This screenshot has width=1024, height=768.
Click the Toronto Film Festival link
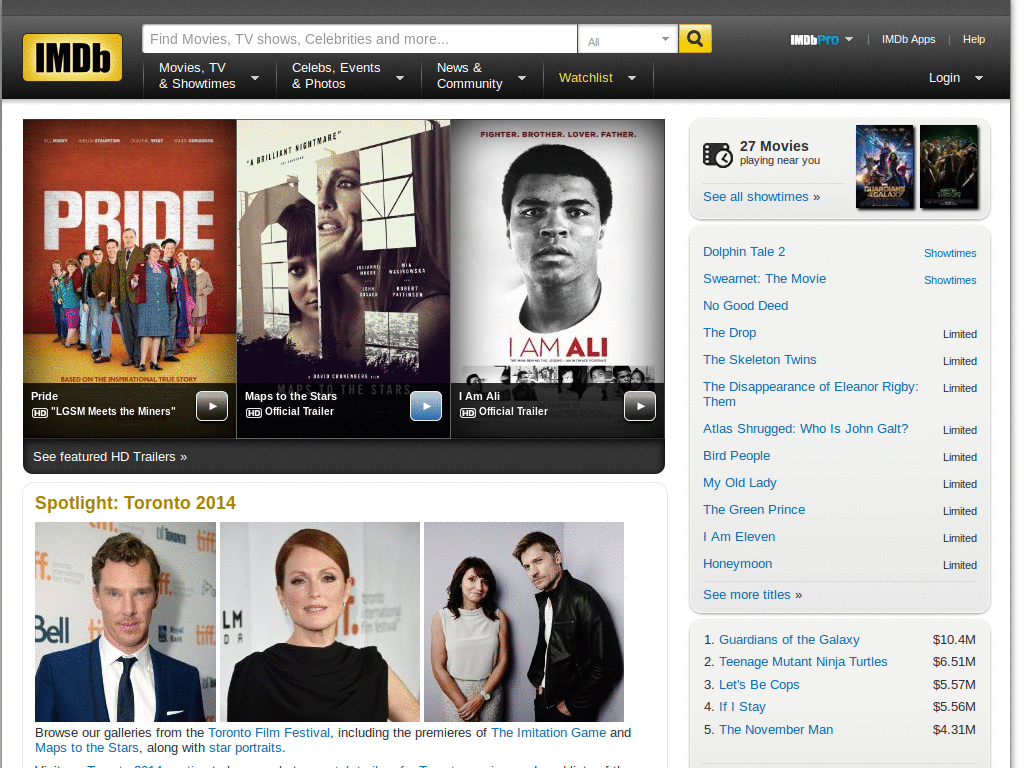(269, 733)
